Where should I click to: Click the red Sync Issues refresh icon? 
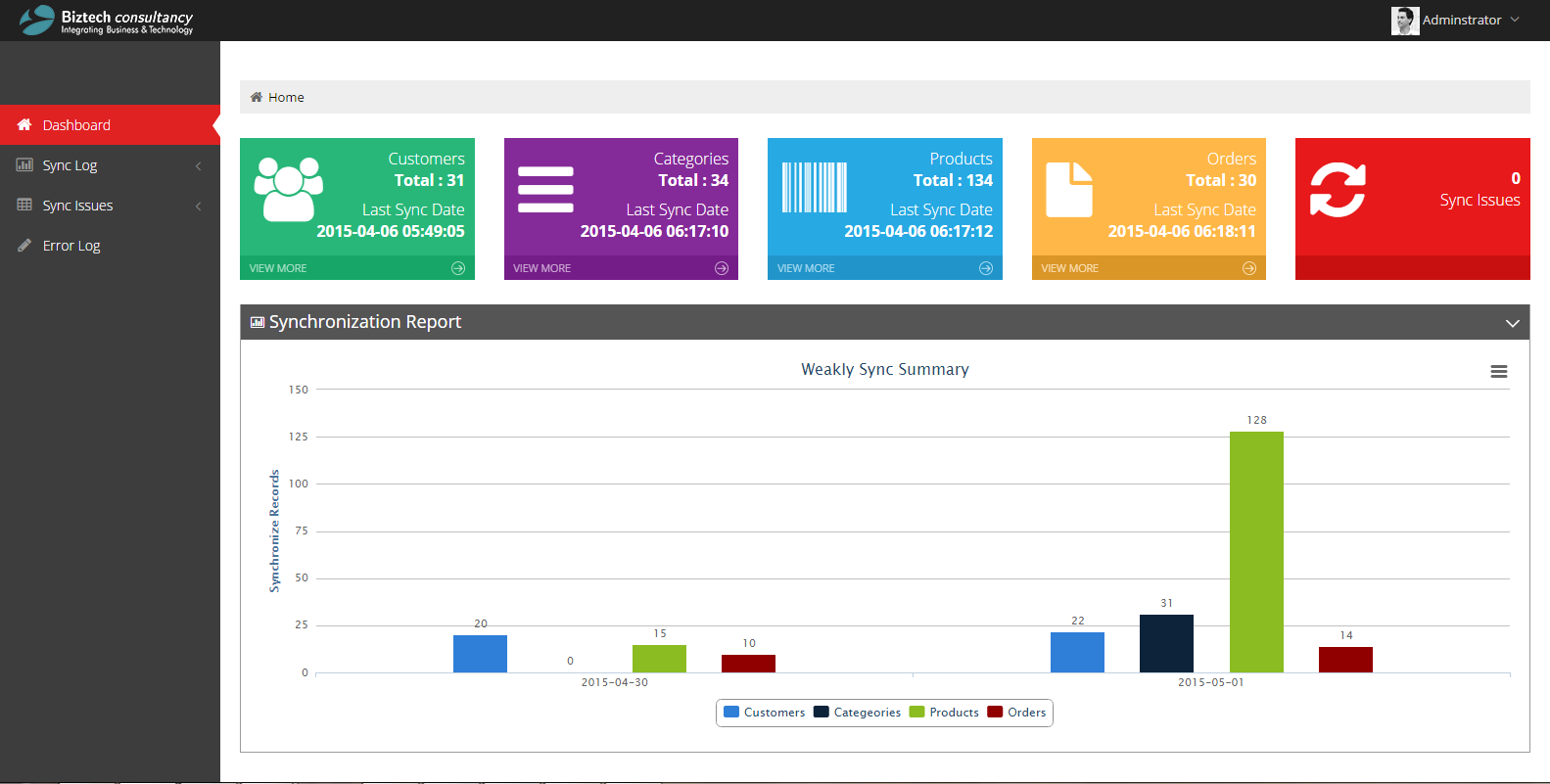[1338, 189]
